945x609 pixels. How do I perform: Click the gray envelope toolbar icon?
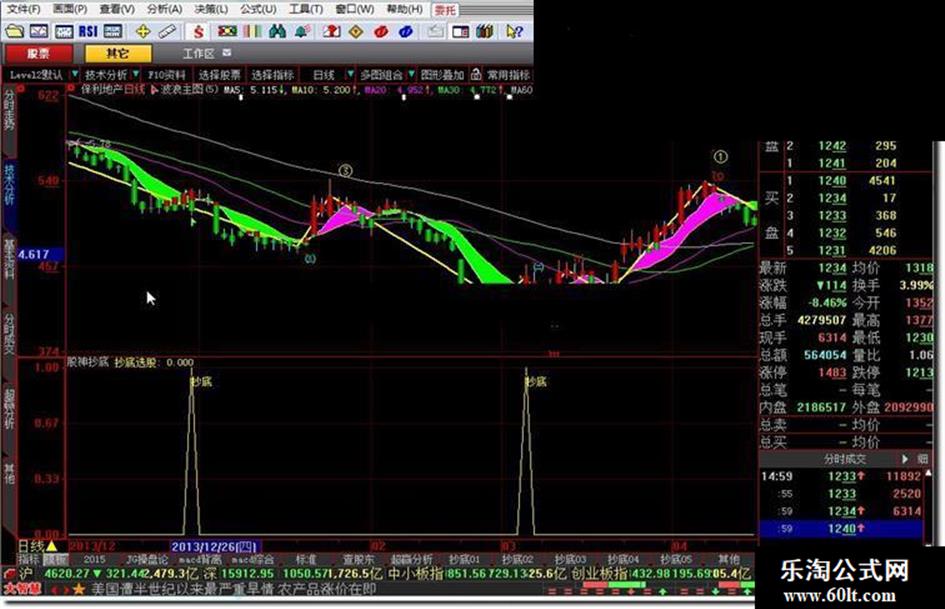435,31
